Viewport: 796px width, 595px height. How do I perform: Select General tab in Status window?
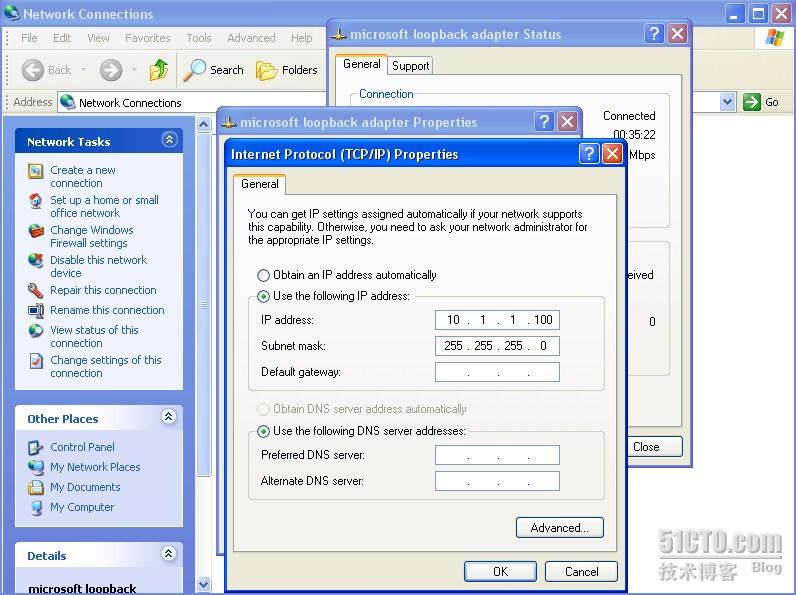[x=361, y=64]
